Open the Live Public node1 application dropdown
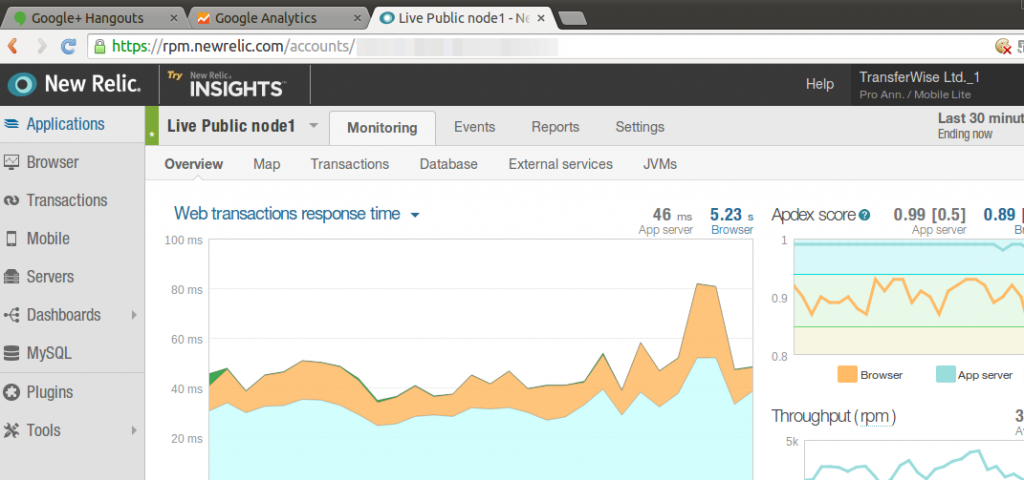Viewport: 1024px width, 480px height. coord(313,125)
